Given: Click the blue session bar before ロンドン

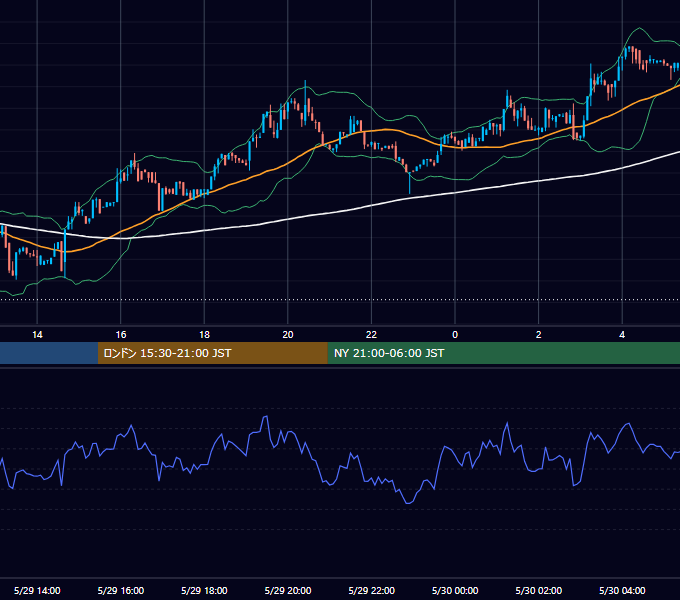Looking at the screenshot, I should 49,353.
